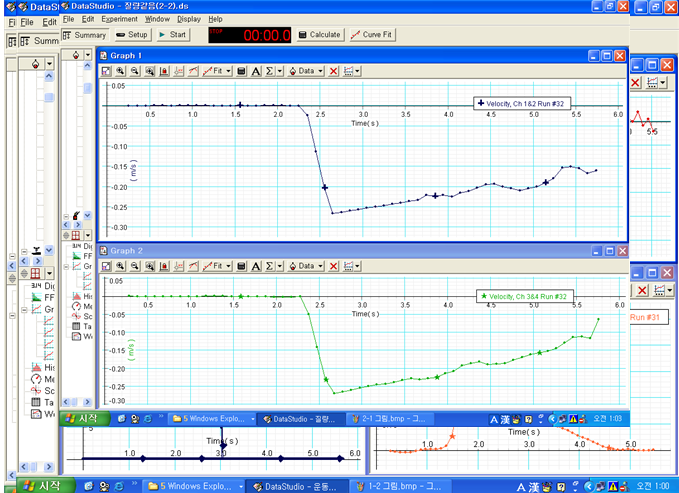Select the Histogram display icon in front window
The width and height of the screenshot is (679, 493).
point(77,296)
